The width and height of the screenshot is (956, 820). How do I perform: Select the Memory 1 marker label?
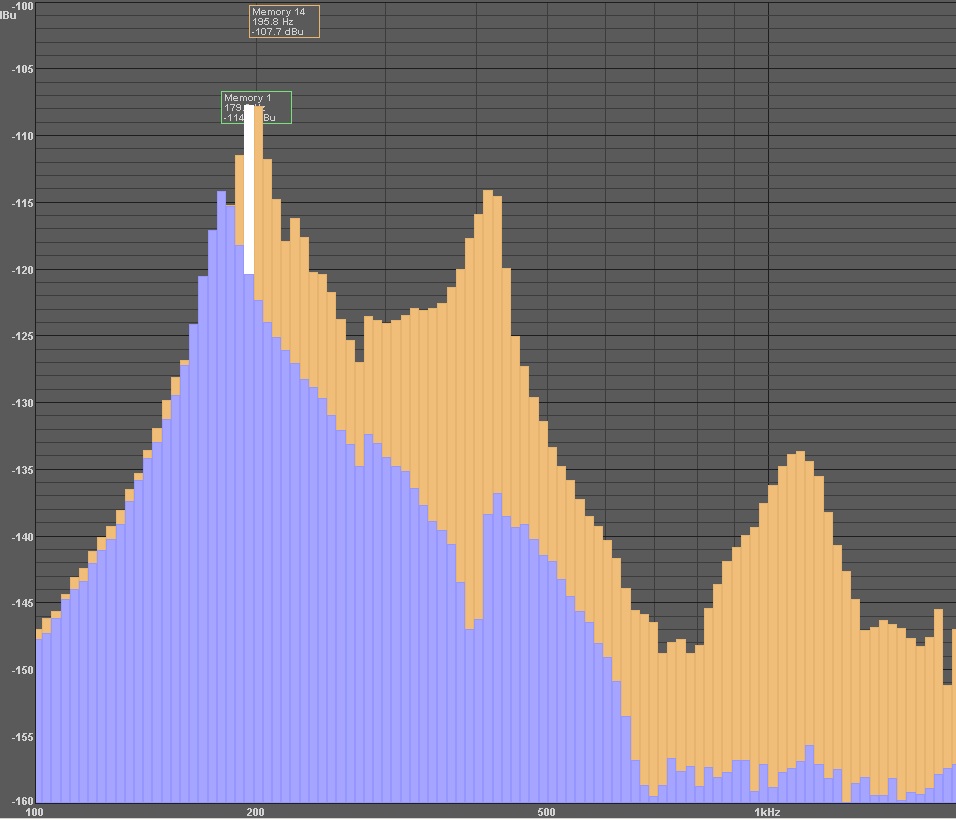coord(256,107)
